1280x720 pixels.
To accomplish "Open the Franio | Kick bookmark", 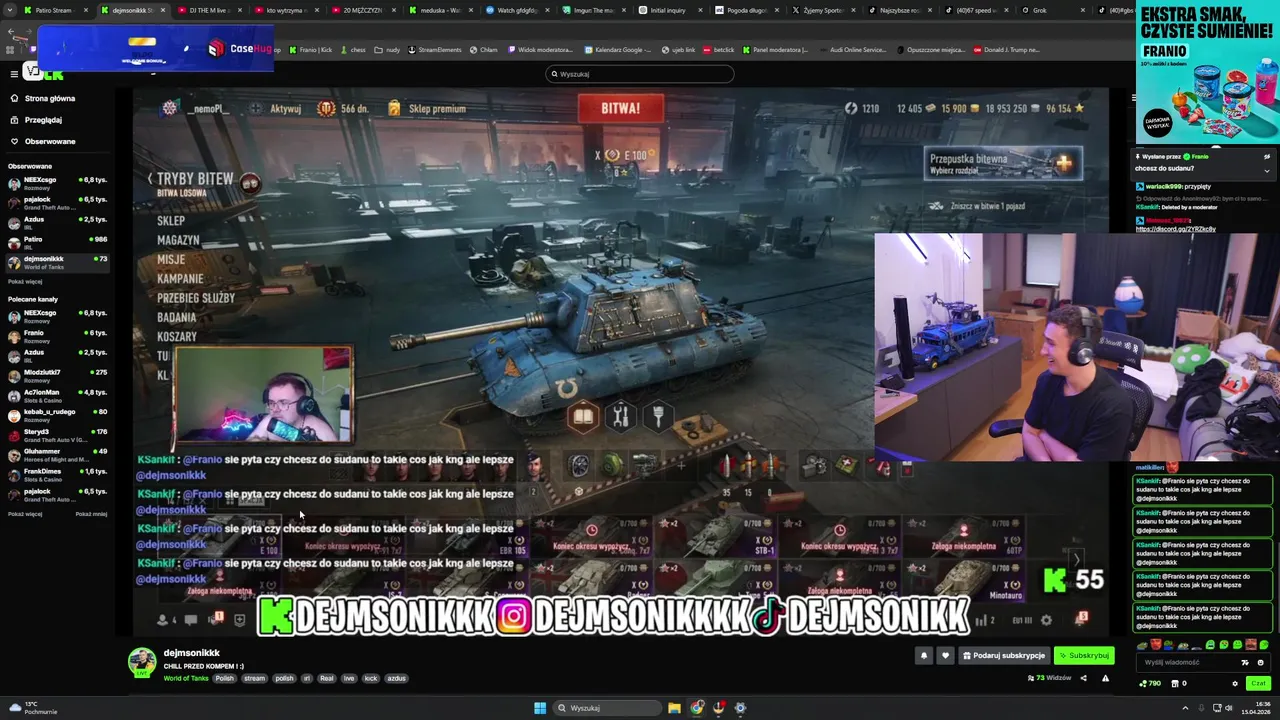I will pos(310,49).
